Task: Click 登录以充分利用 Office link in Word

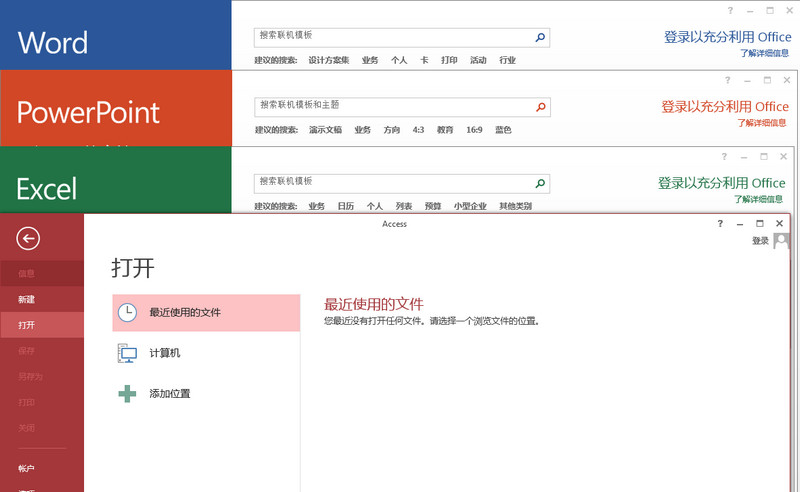Action: tap(728, 37)
